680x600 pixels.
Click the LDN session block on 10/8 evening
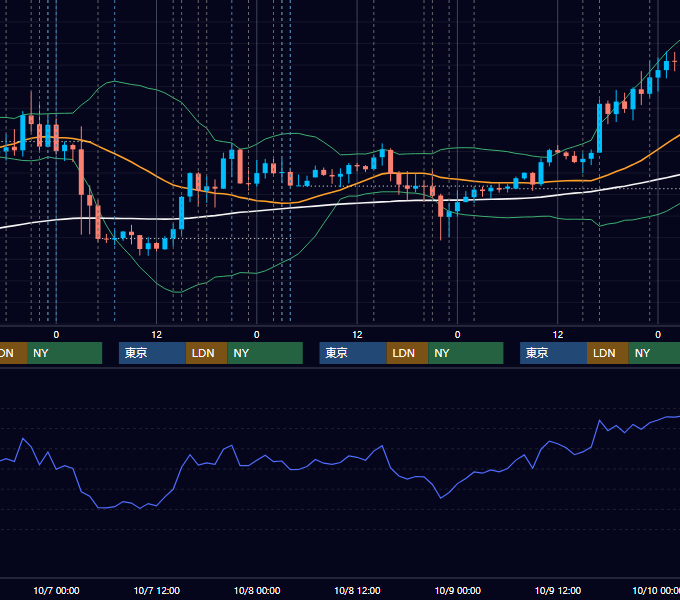pos(407,353)
